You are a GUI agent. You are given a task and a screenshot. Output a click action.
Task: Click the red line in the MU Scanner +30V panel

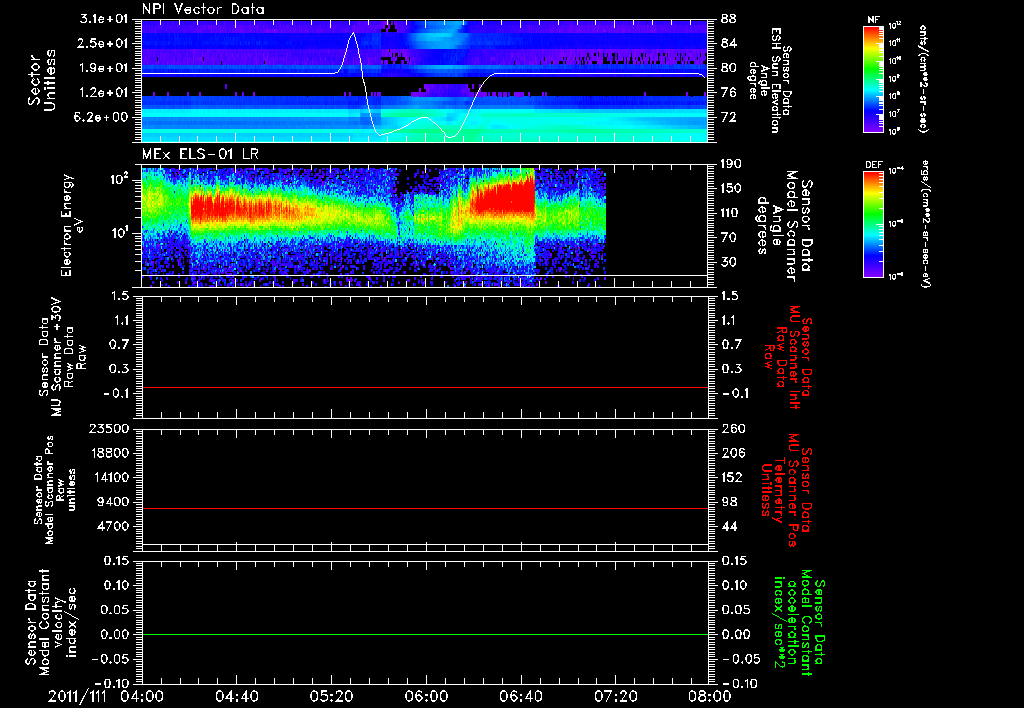pyautogui.click(x=425, y=387)
